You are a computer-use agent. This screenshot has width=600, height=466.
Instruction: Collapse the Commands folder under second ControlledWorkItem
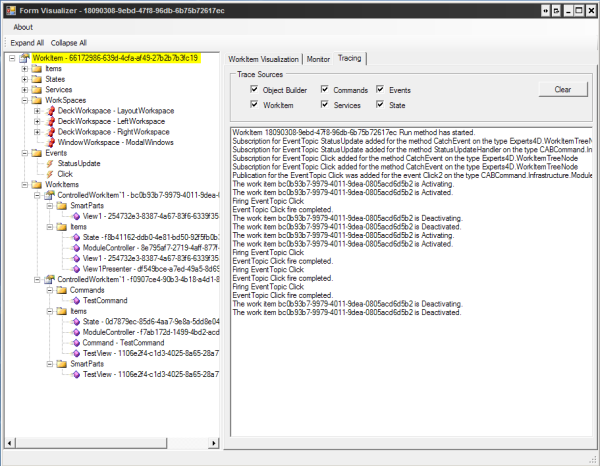(50, 290)
